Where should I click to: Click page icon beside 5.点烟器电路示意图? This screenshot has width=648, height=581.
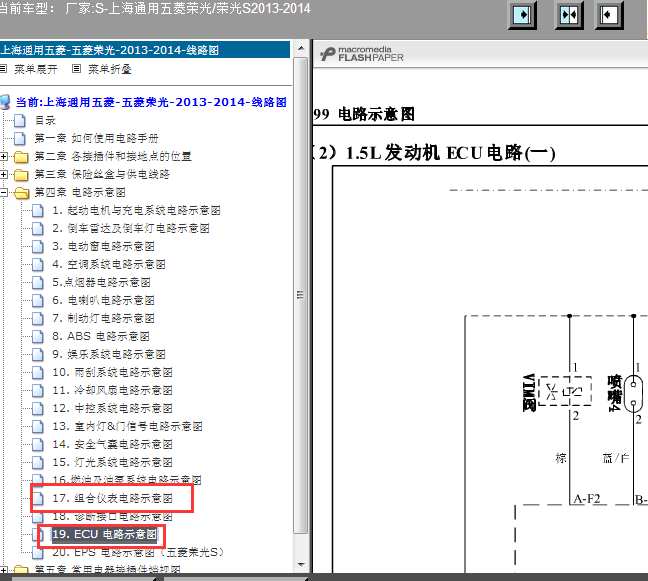coord(38,282)
